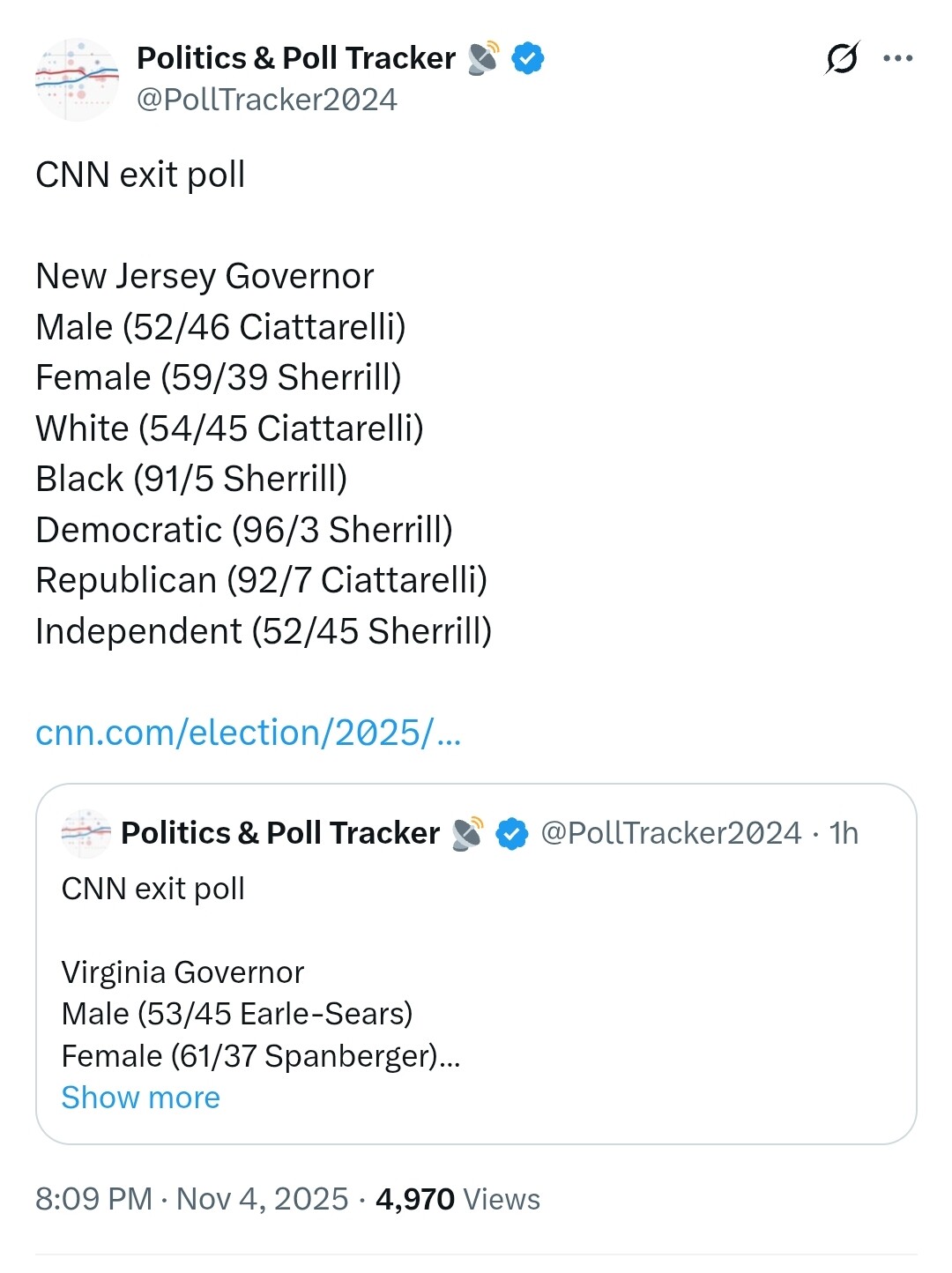Click the @PollTracker2024 handle in the quoted post
Image resolution: width=952 pixels, height=1273 pixels.
671,833
